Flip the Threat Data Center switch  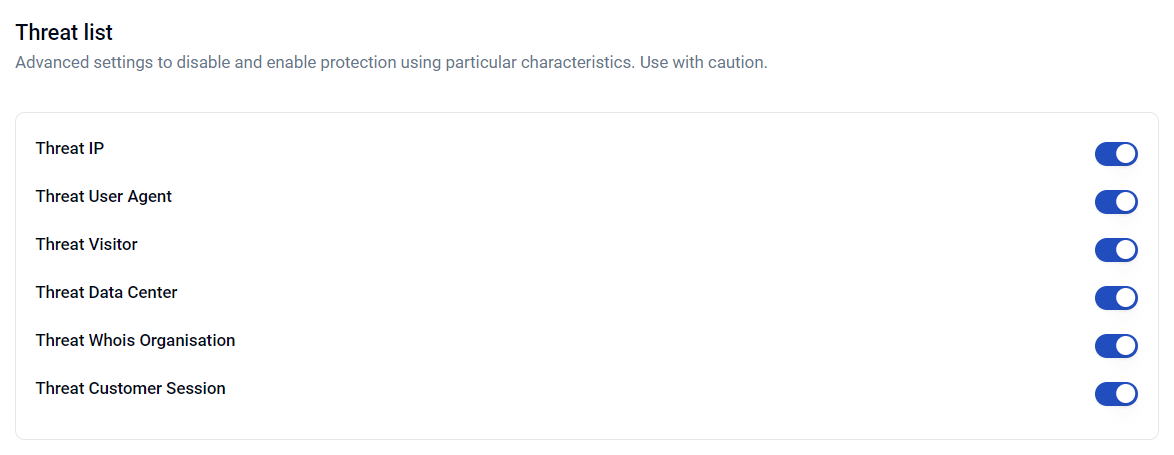[1116, 298]
